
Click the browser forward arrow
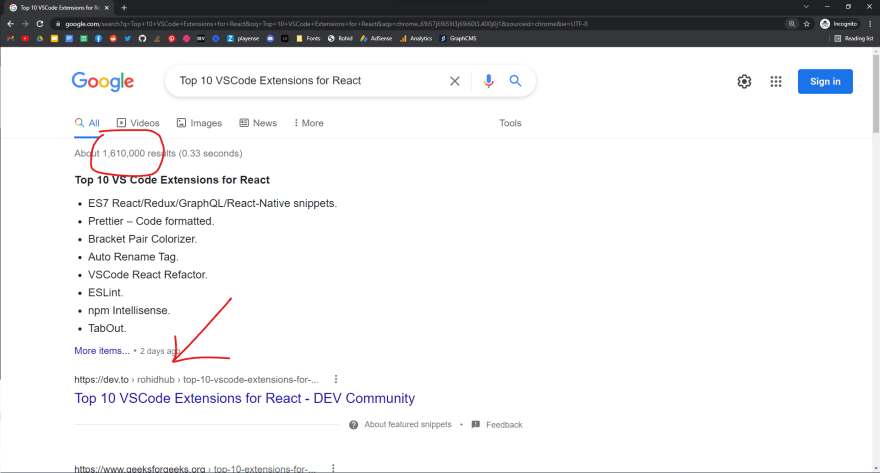tap(25, 24)
